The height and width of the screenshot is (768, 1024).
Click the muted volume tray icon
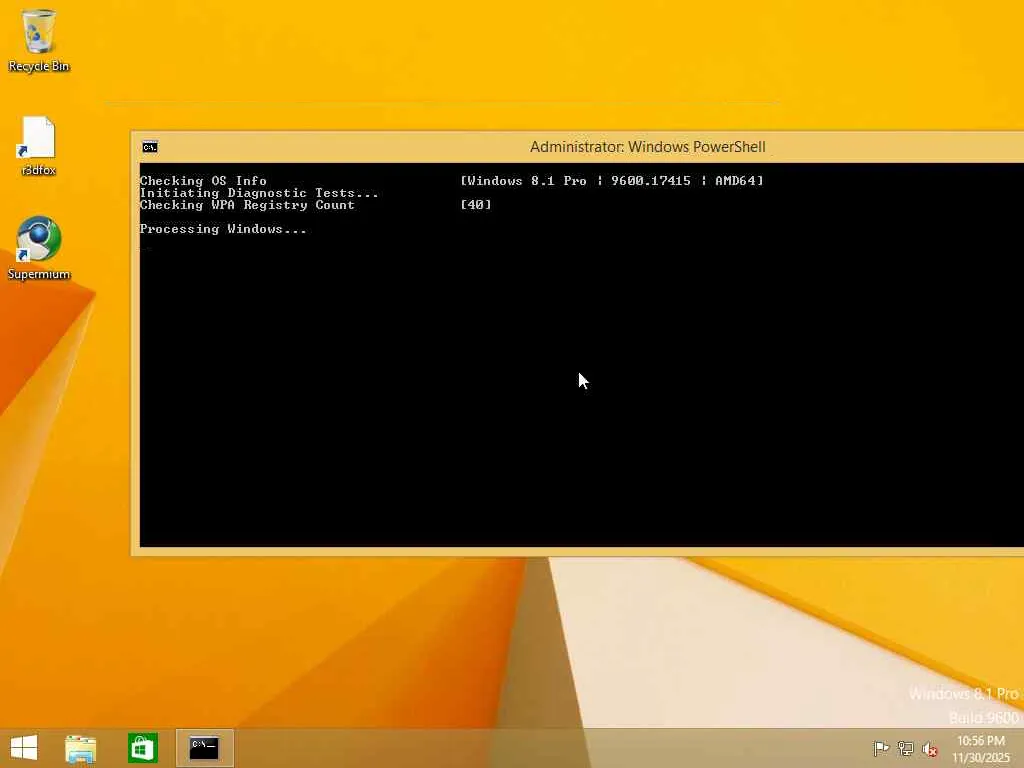[930, 748]
